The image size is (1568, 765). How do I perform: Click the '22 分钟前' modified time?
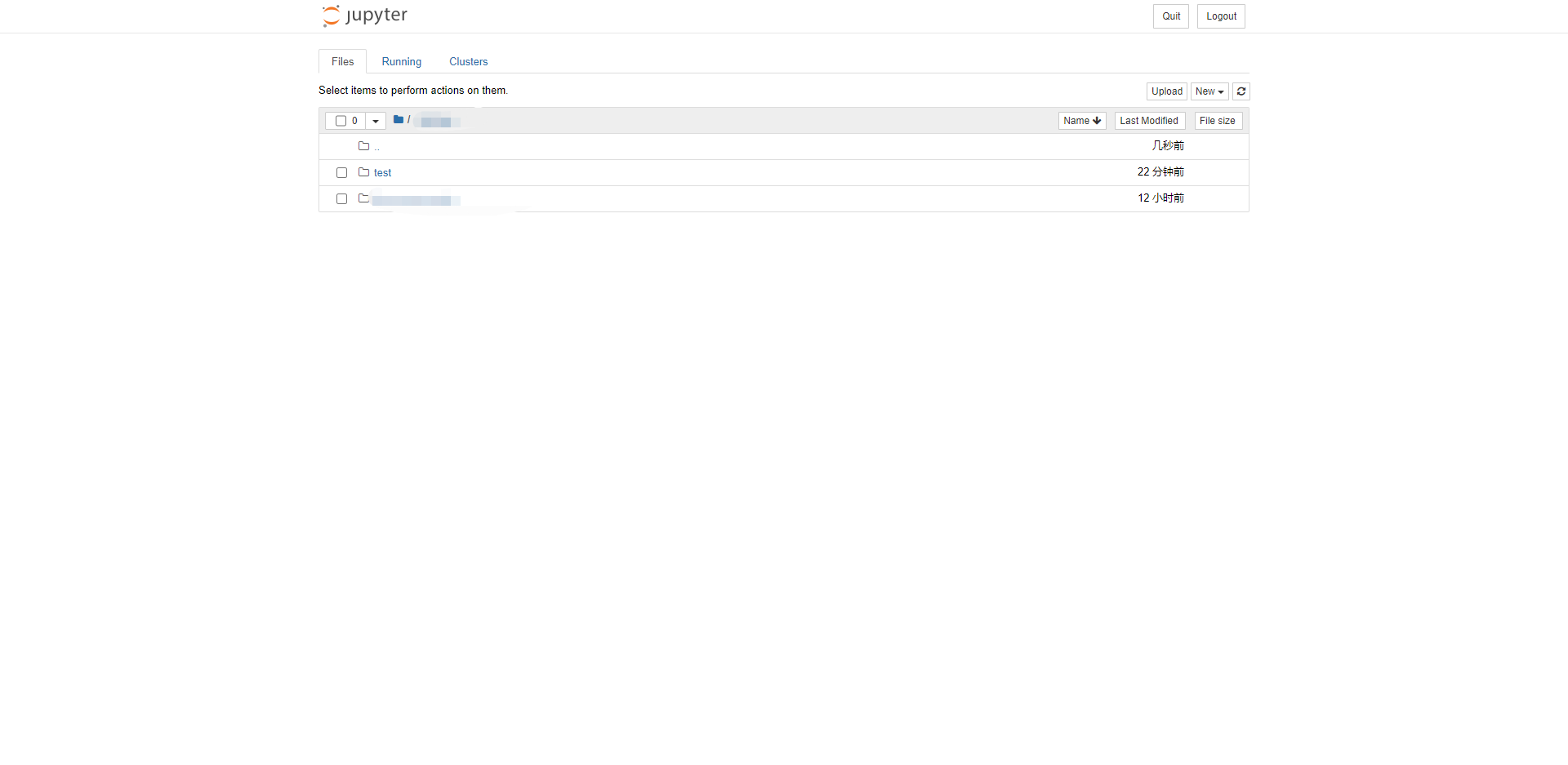1160,172
